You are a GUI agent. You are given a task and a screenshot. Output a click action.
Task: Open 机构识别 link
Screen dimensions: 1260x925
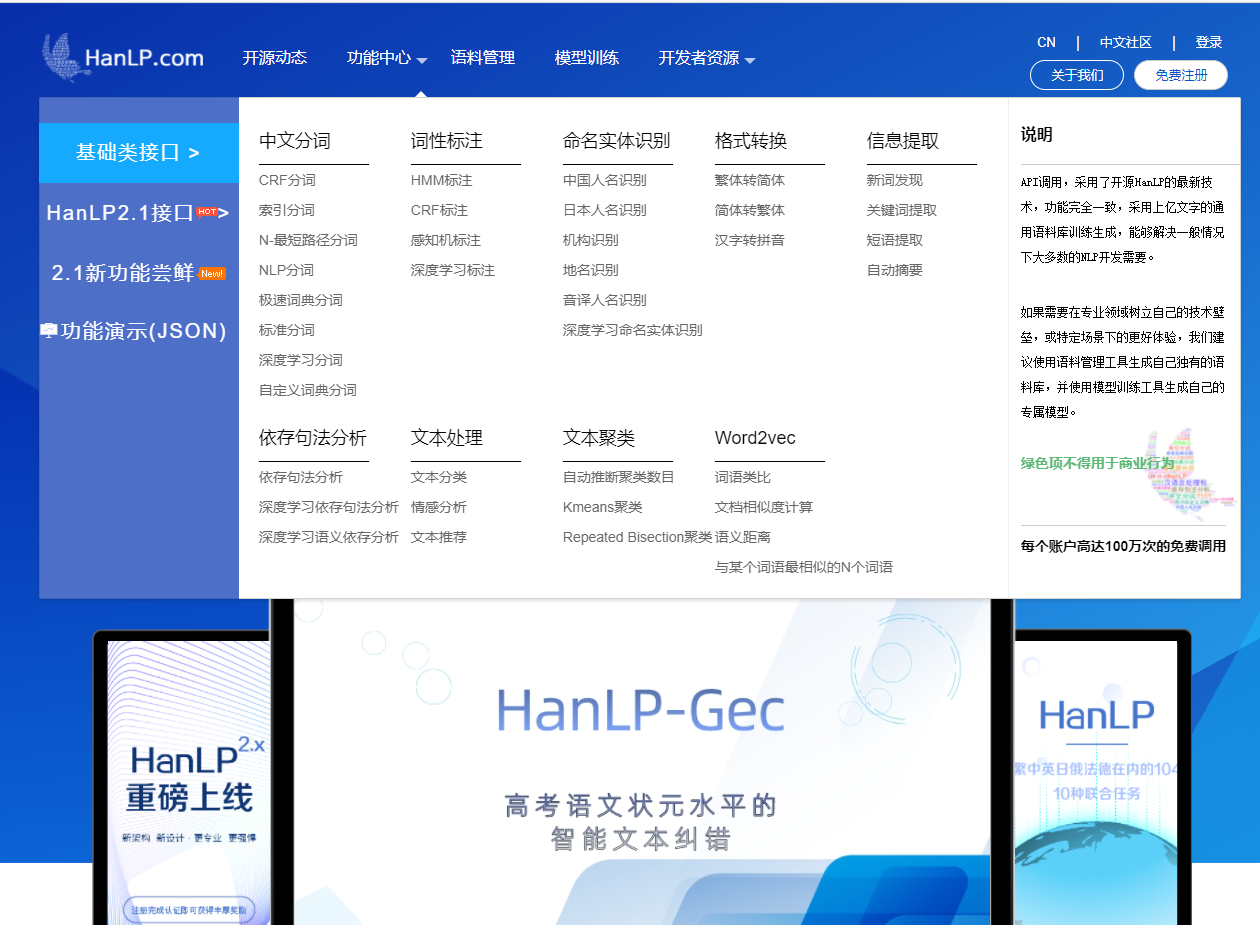(x=591, y=240)
